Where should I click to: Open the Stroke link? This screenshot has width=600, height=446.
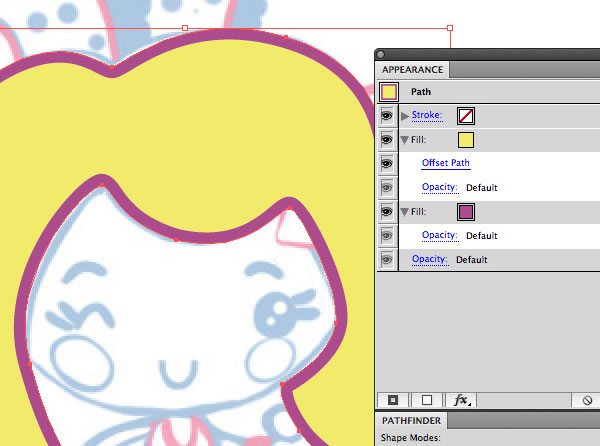[x=427, y=115]
